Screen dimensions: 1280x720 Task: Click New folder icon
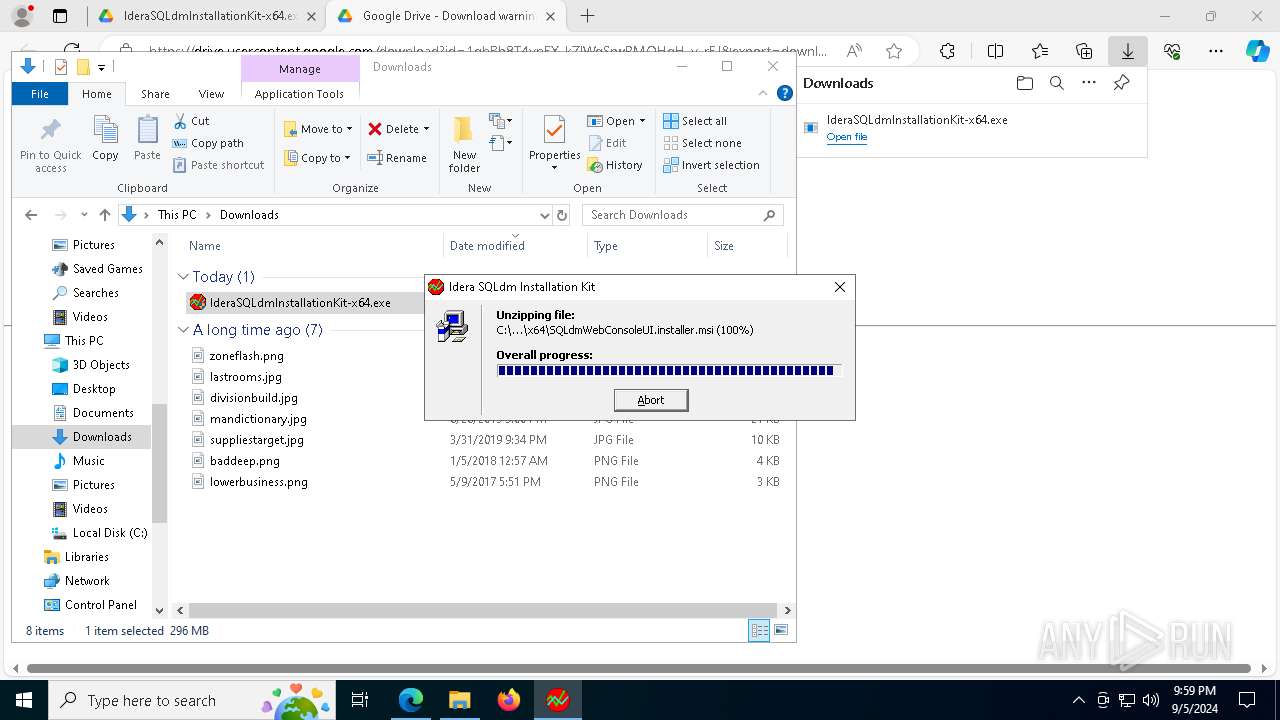[x=464, y=130]
